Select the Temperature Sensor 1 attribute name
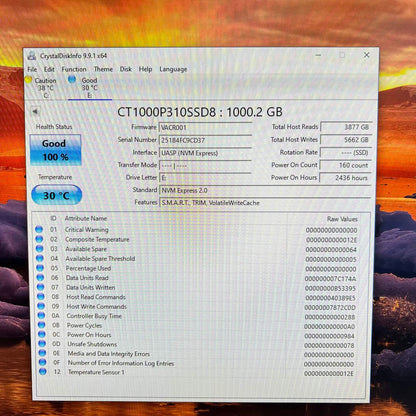Screen dimensions: 416x416 (96, 372)
